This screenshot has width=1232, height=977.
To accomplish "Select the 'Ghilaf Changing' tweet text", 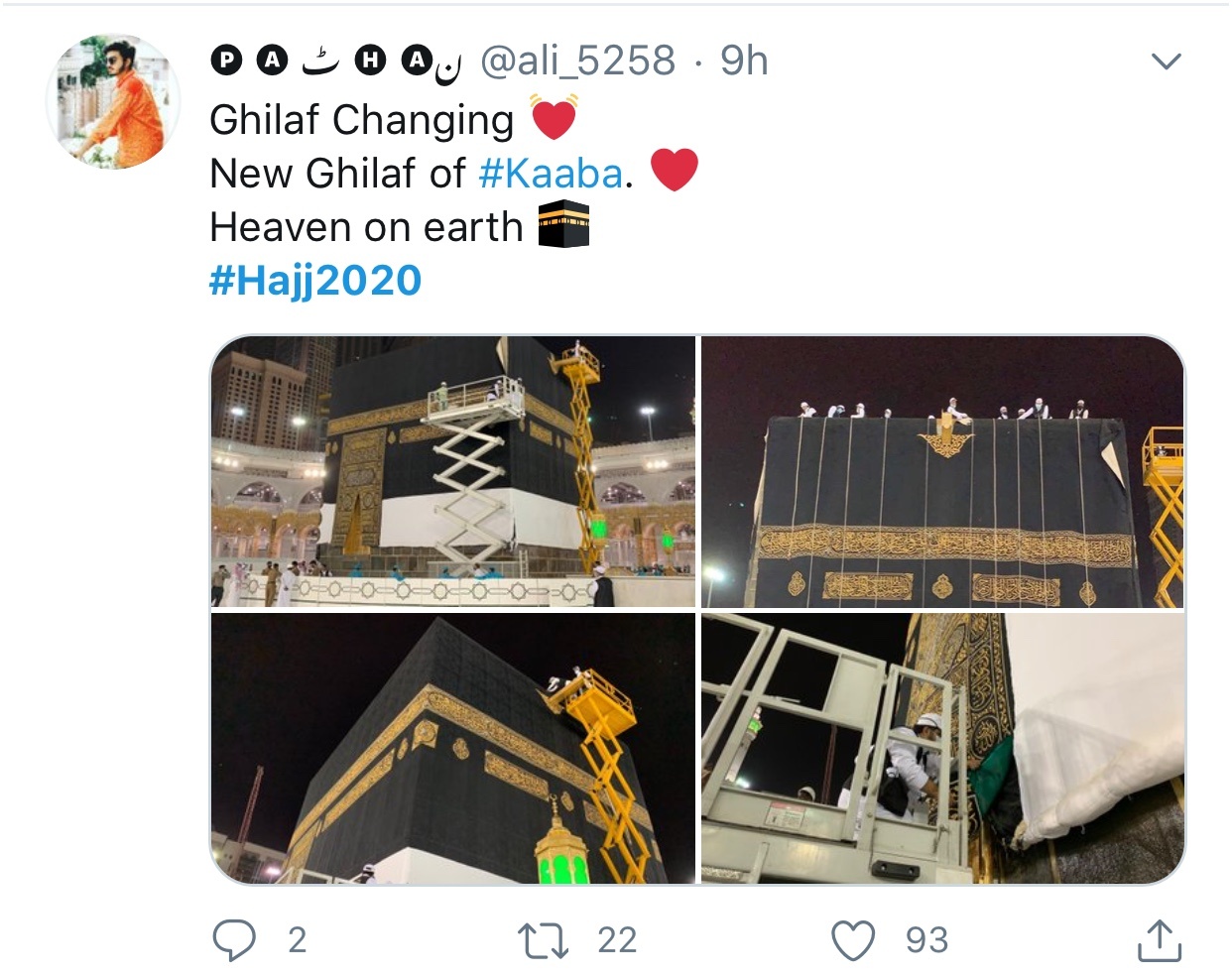I will (x=362, y=120).
